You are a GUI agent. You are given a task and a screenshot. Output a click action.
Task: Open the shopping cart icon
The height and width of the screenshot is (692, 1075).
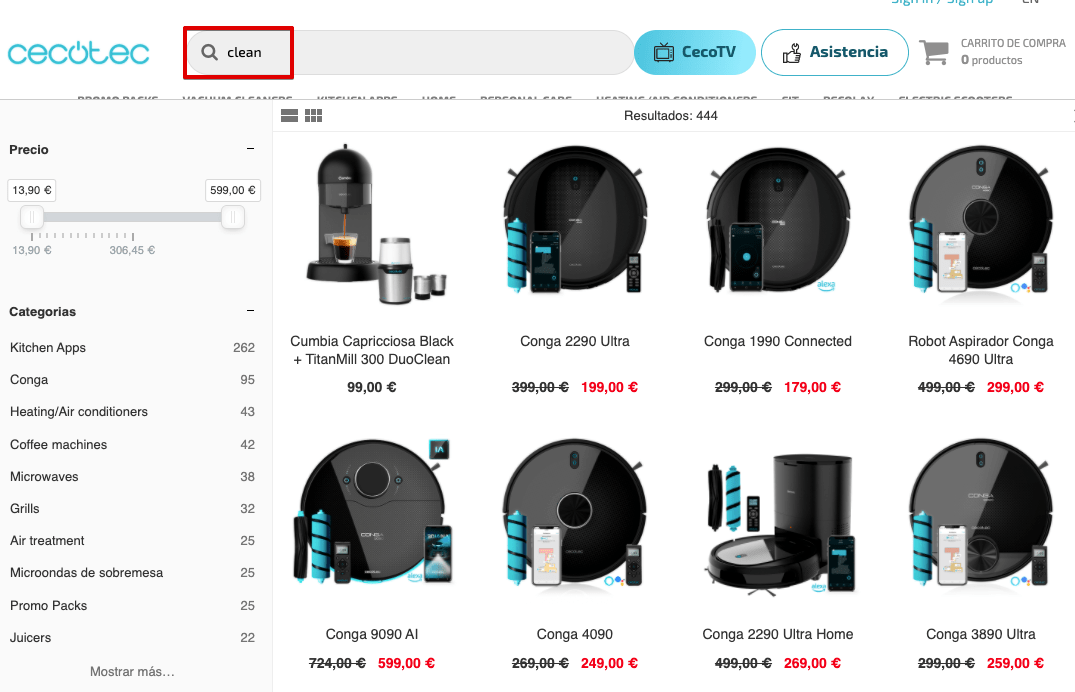click(x=934, y=53)
